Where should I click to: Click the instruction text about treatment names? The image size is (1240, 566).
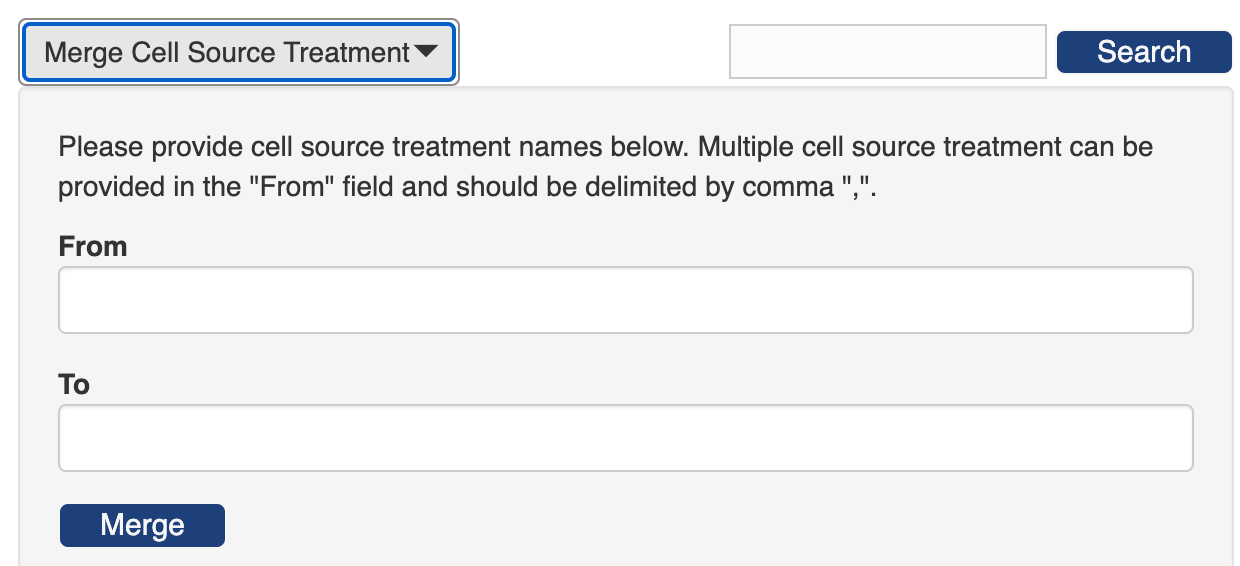pos(606,148)
